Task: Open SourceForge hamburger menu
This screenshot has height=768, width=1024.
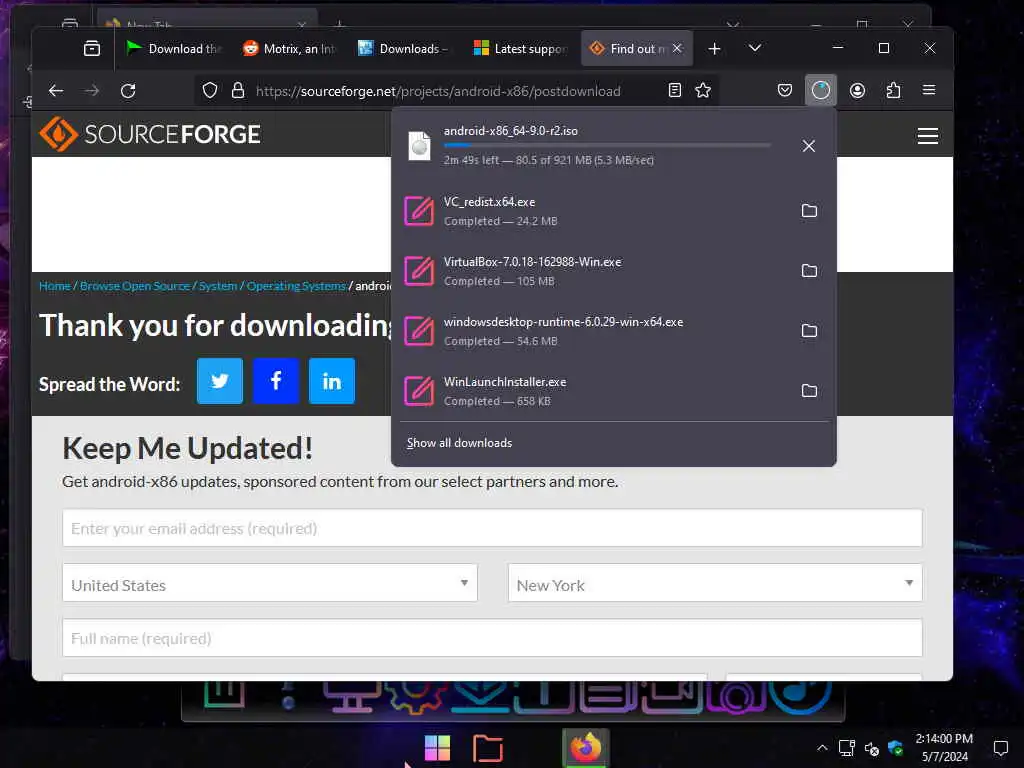Action: pyautogui.click(x=928, y=135)
